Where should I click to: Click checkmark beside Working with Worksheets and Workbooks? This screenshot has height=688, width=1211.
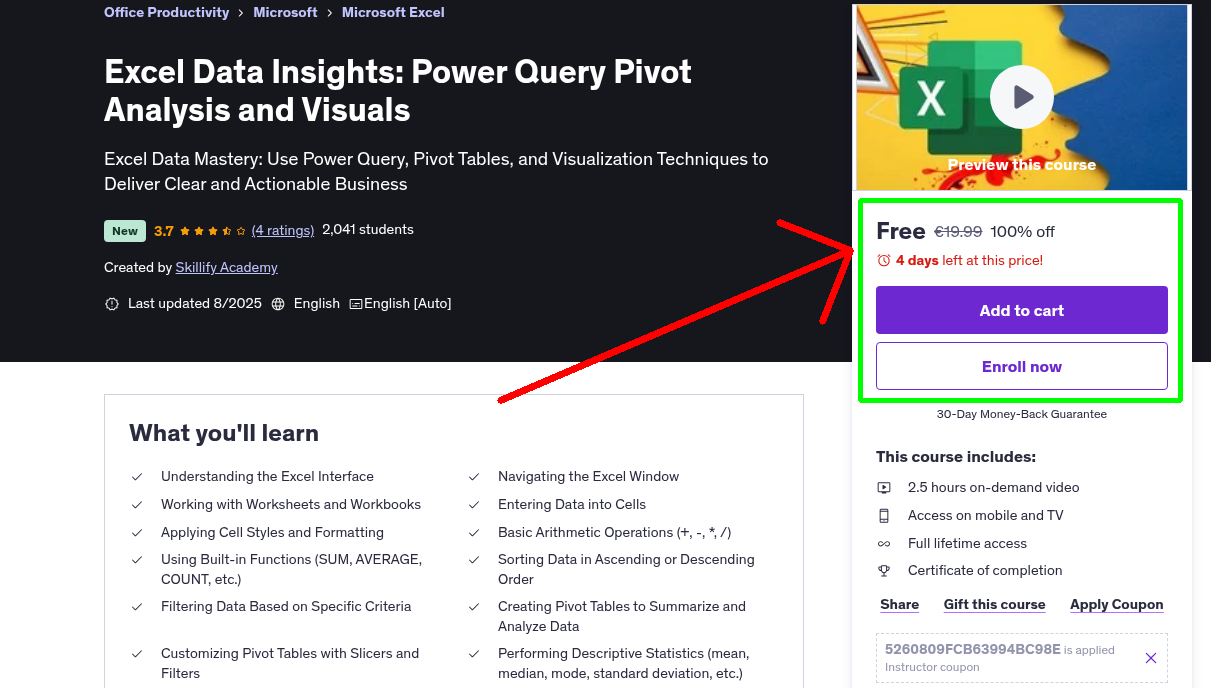pyautogui.click(x=137, y=505)
